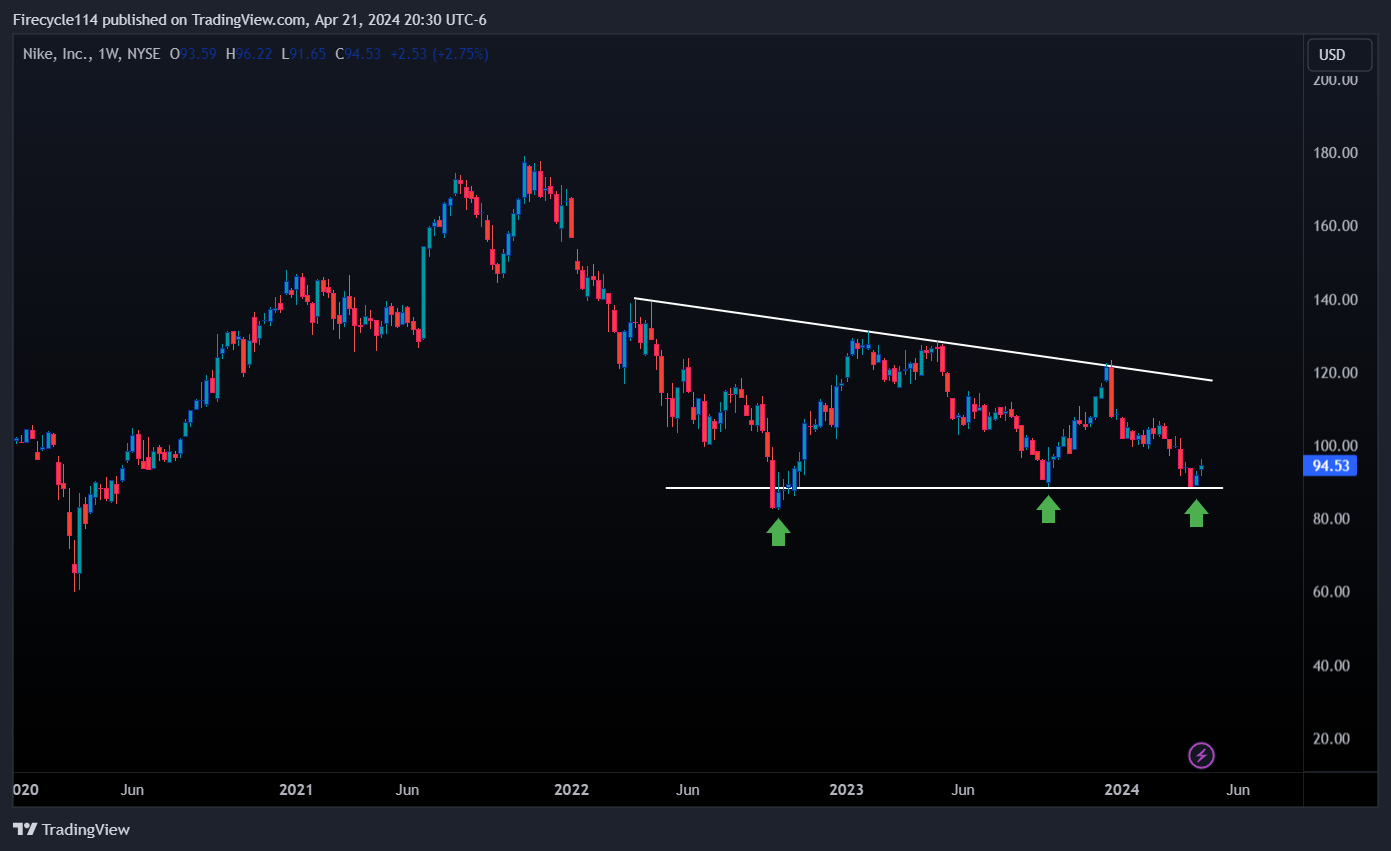Click the 2021 label on time axis
Image resolution: width=1391 pixels, height=851 pixels.
[x=296, y=790]
